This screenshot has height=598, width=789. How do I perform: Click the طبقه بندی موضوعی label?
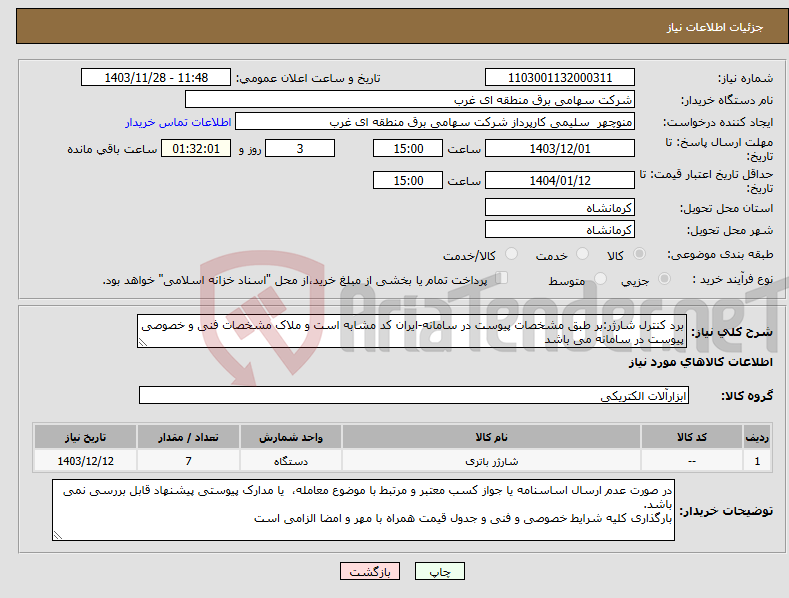(x=720, y=255)
